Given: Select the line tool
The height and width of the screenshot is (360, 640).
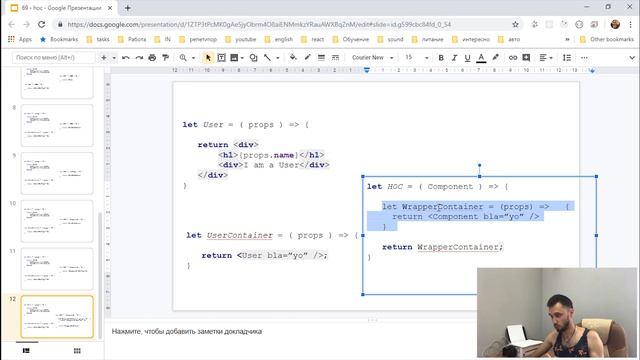Looking at the screenshot, I should 267,58.
